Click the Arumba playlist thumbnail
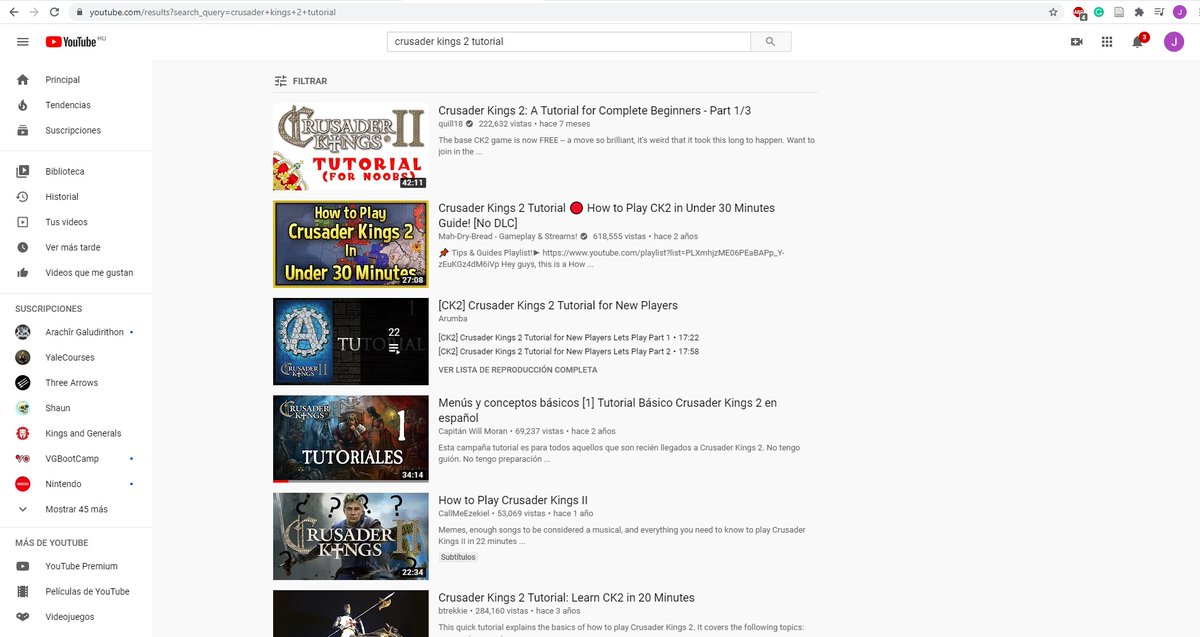The image size is (1200, 637). pos(351,342)
